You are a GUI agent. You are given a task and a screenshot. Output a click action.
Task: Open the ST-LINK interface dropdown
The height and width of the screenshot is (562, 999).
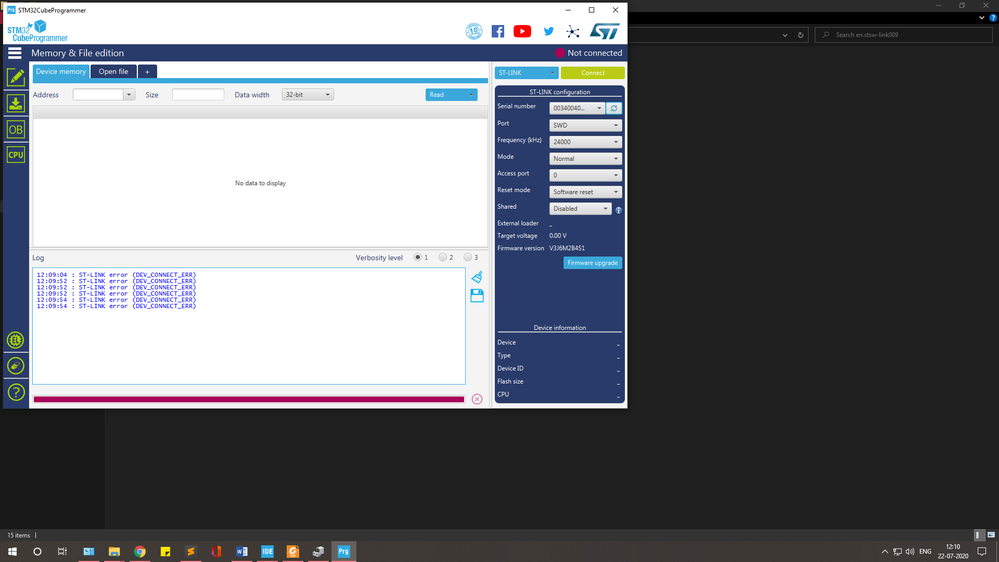[526, 73]
